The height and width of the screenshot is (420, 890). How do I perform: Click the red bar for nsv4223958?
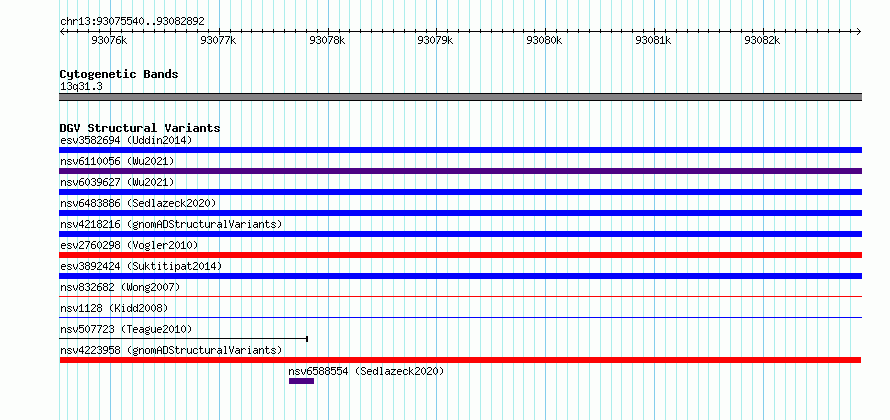click(460, 360)
